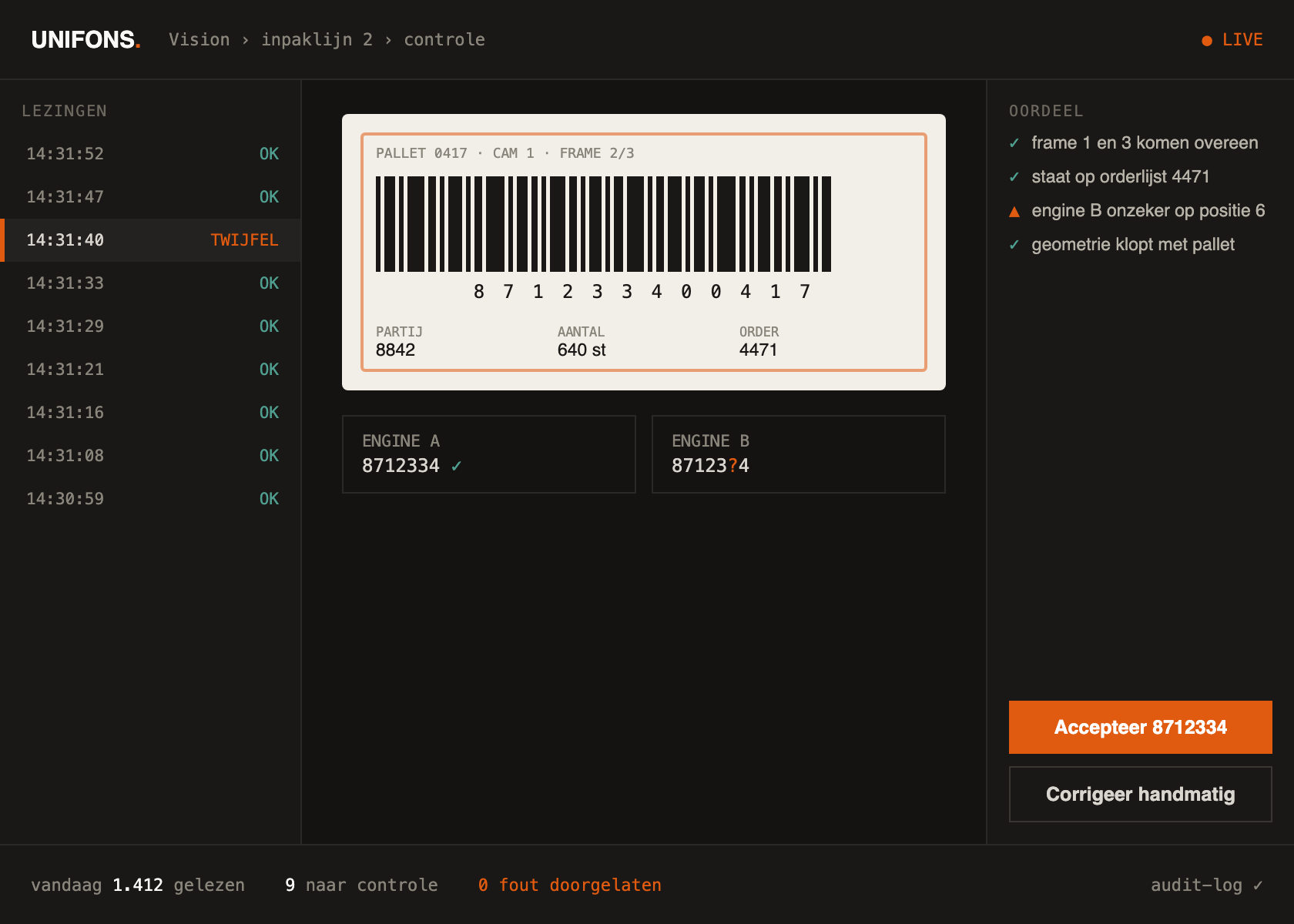Open the 14:31:40 TWIJFEL reading
The height and width of the screenshot is (924, 1294).
click(152, 240)
